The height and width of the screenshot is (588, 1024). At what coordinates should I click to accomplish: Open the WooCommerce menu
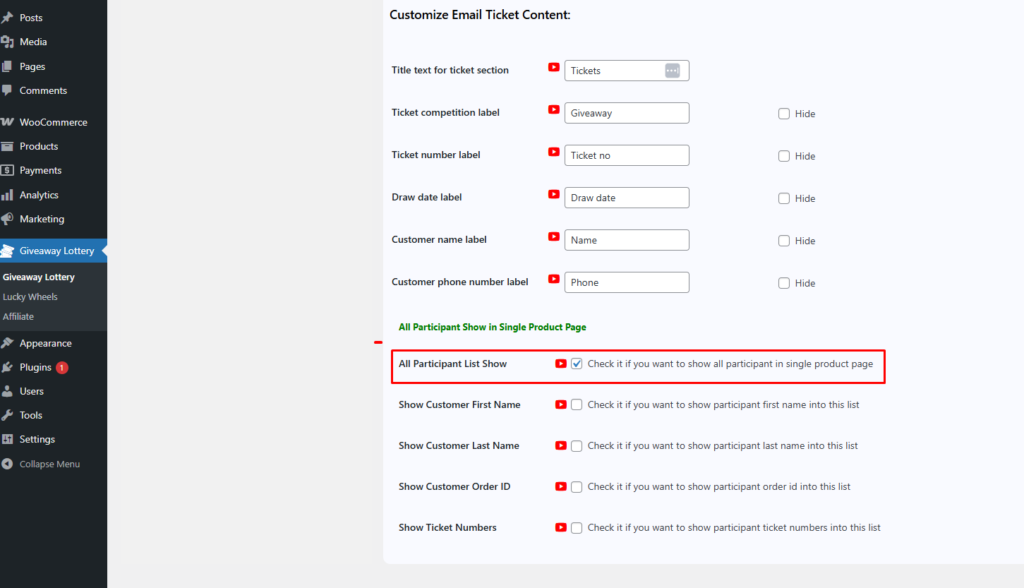[52, 122]
